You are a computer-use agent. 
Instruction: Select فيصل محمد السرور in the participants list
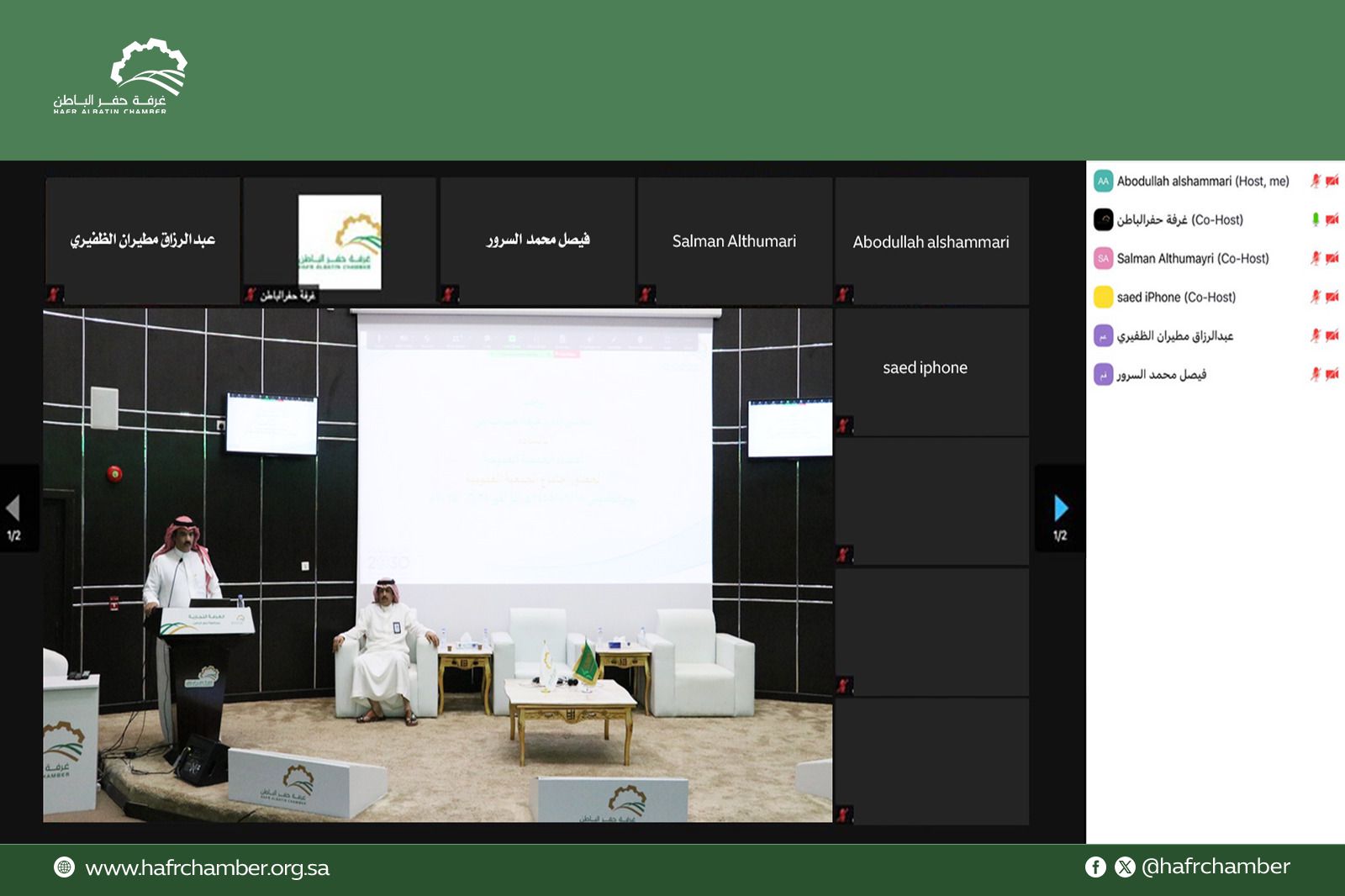tap(1161, 374)
